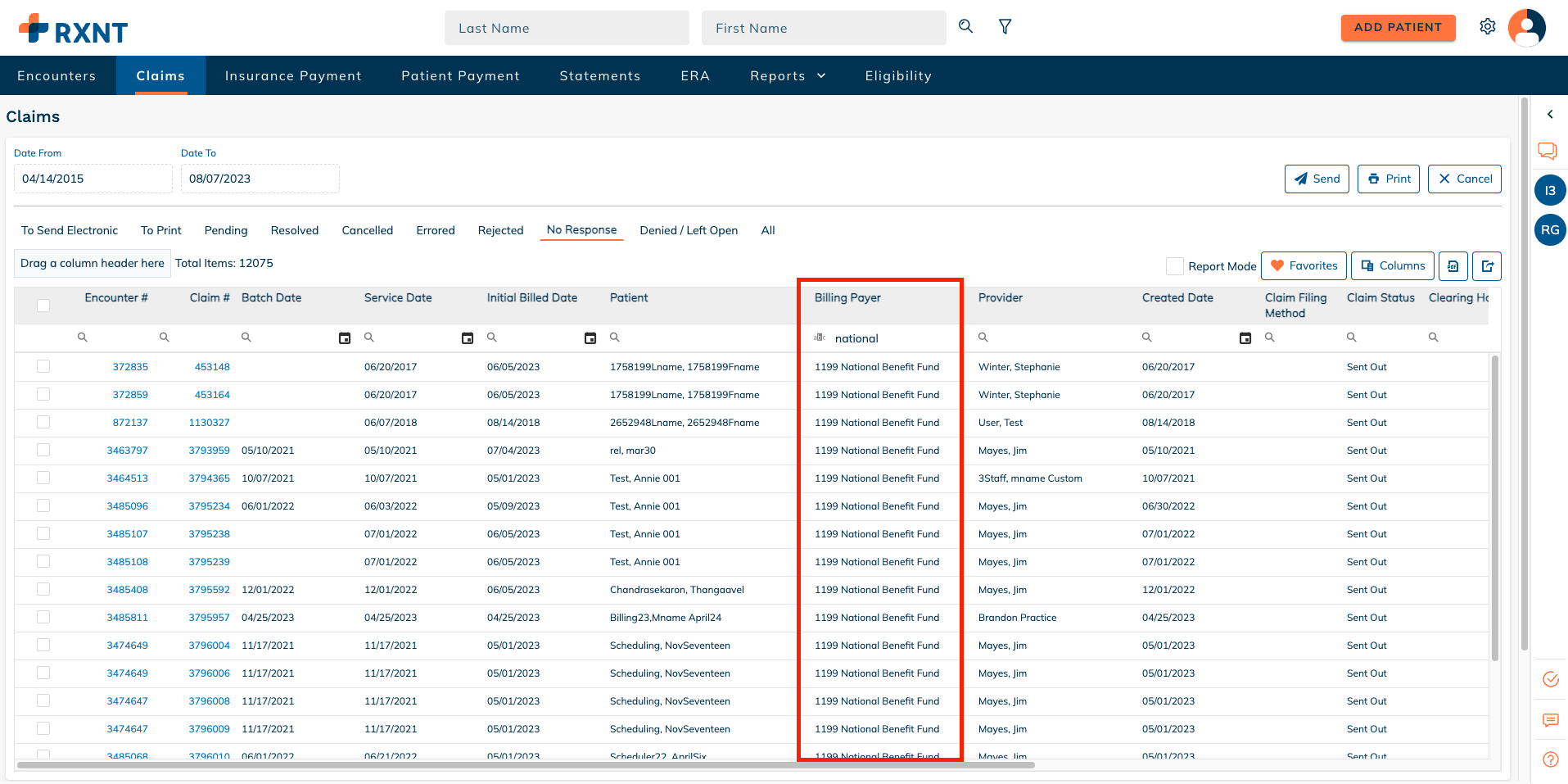The height and width of the screenshot is (784, 1568).
Task: Select row checkbox for encounter 3485811
Action: [43, 617]
